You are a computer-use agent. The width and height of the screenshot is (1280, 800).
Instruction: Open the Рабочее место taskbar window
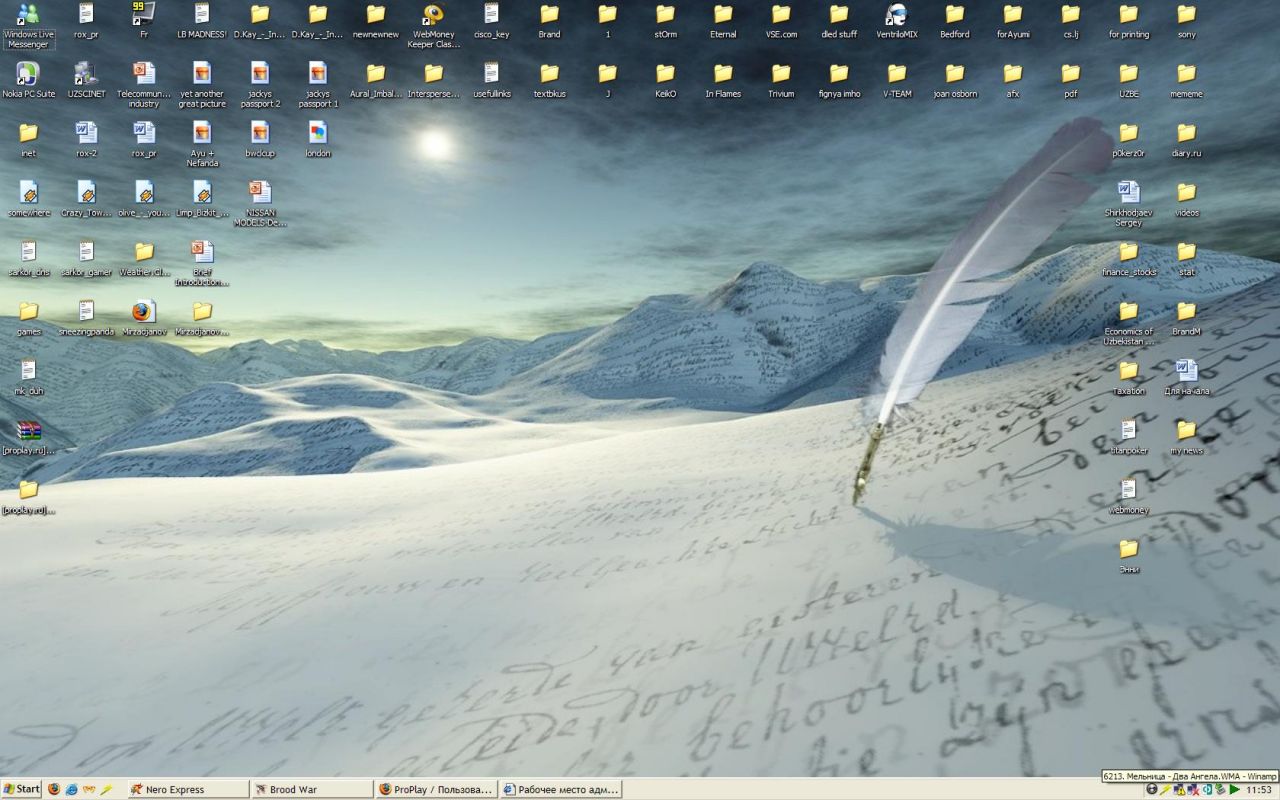(x=560, y=789)
